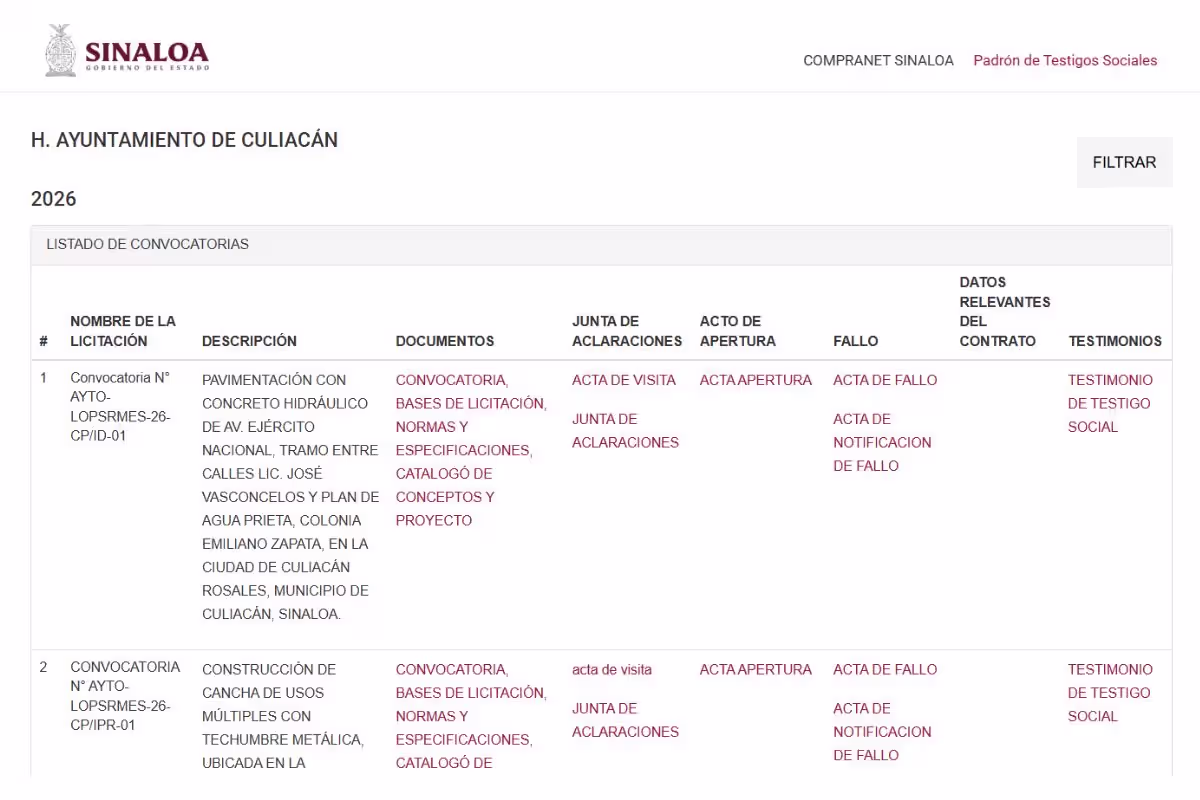Open CATALOGÓ DE CONCEPTOS Y PROYECTO for CP/ID-01
Image resolution: width=1200 pixels, height=800 pixels.
pos(445,497)
